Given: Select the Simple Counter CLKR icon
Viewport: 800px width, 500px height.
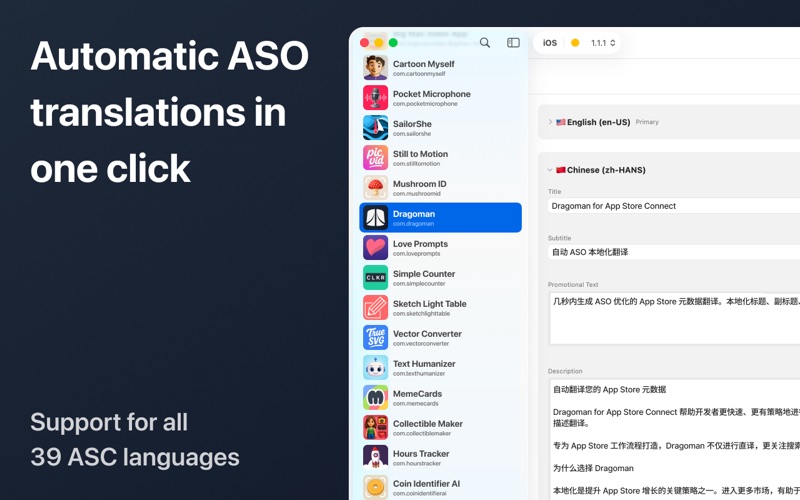Looking at the screenshot, I should 376,278.
